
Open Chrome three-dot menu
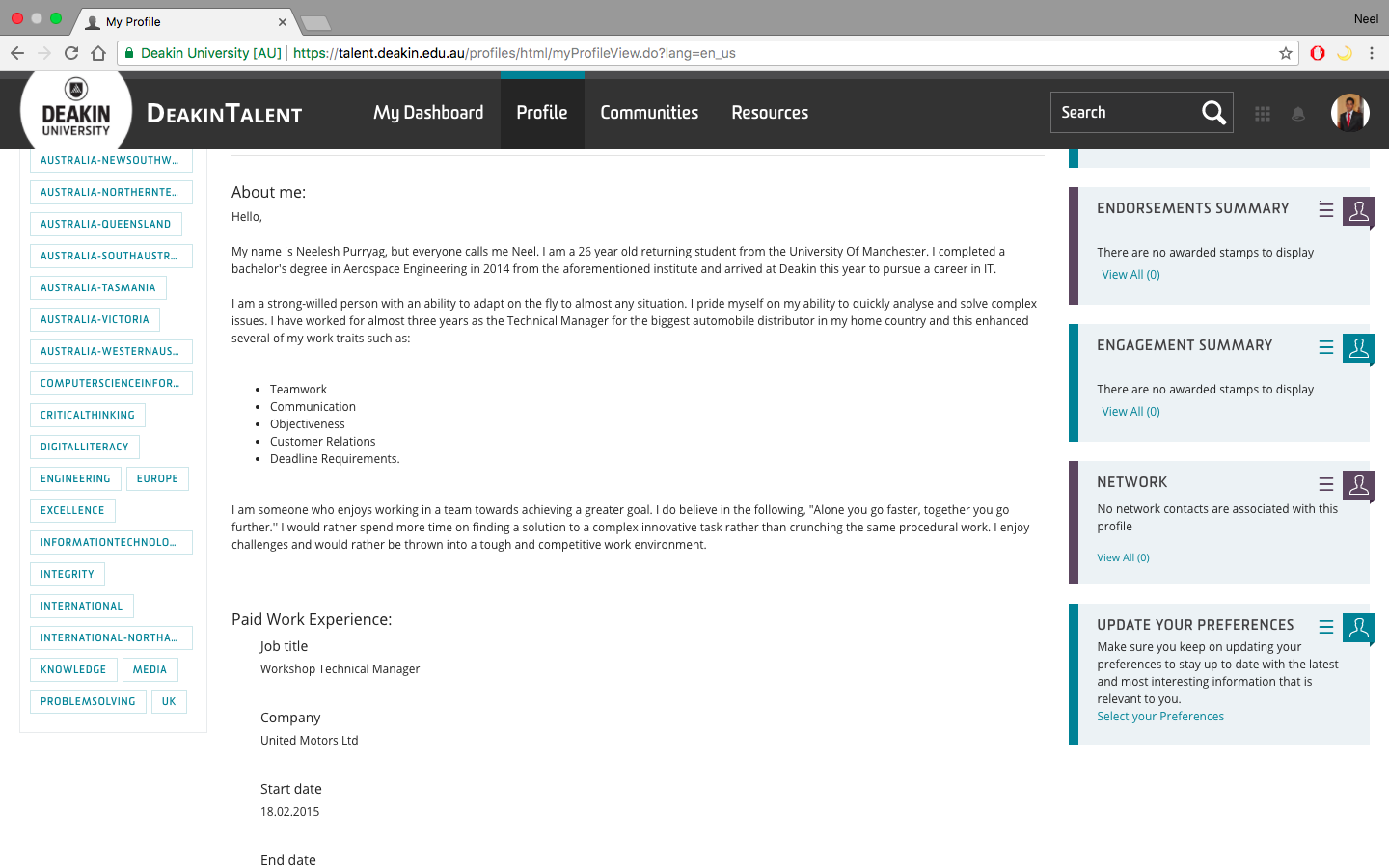(1372, 53)
